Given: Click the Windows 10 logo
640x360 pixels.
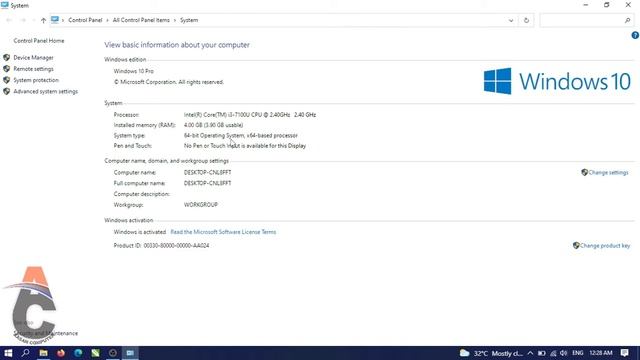Looking at the screenshot, I should pyautogui.click(x=557, y=81).
